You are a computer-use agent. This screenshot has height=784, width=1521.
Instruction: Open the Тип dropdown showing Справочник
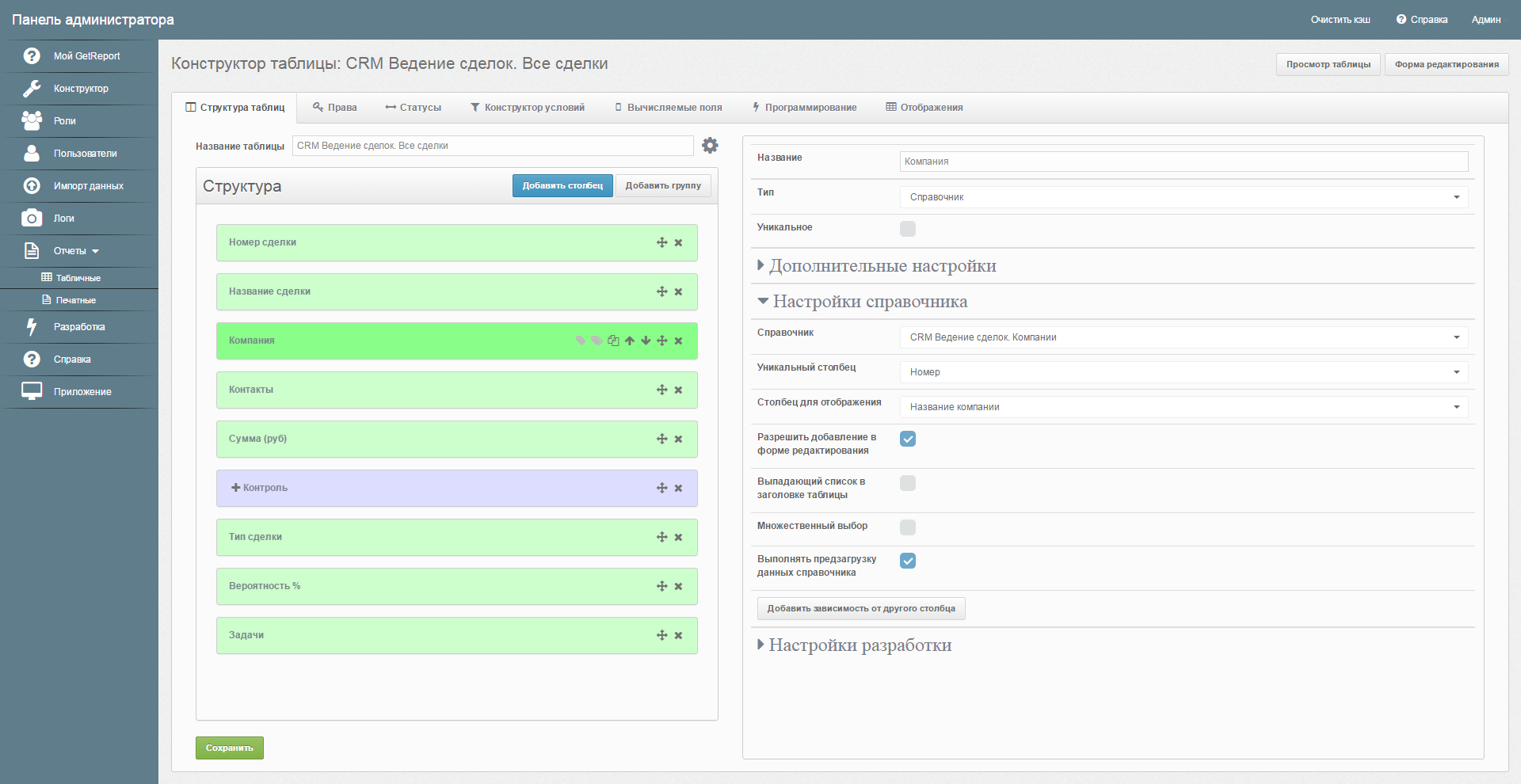click(1184, 197)
